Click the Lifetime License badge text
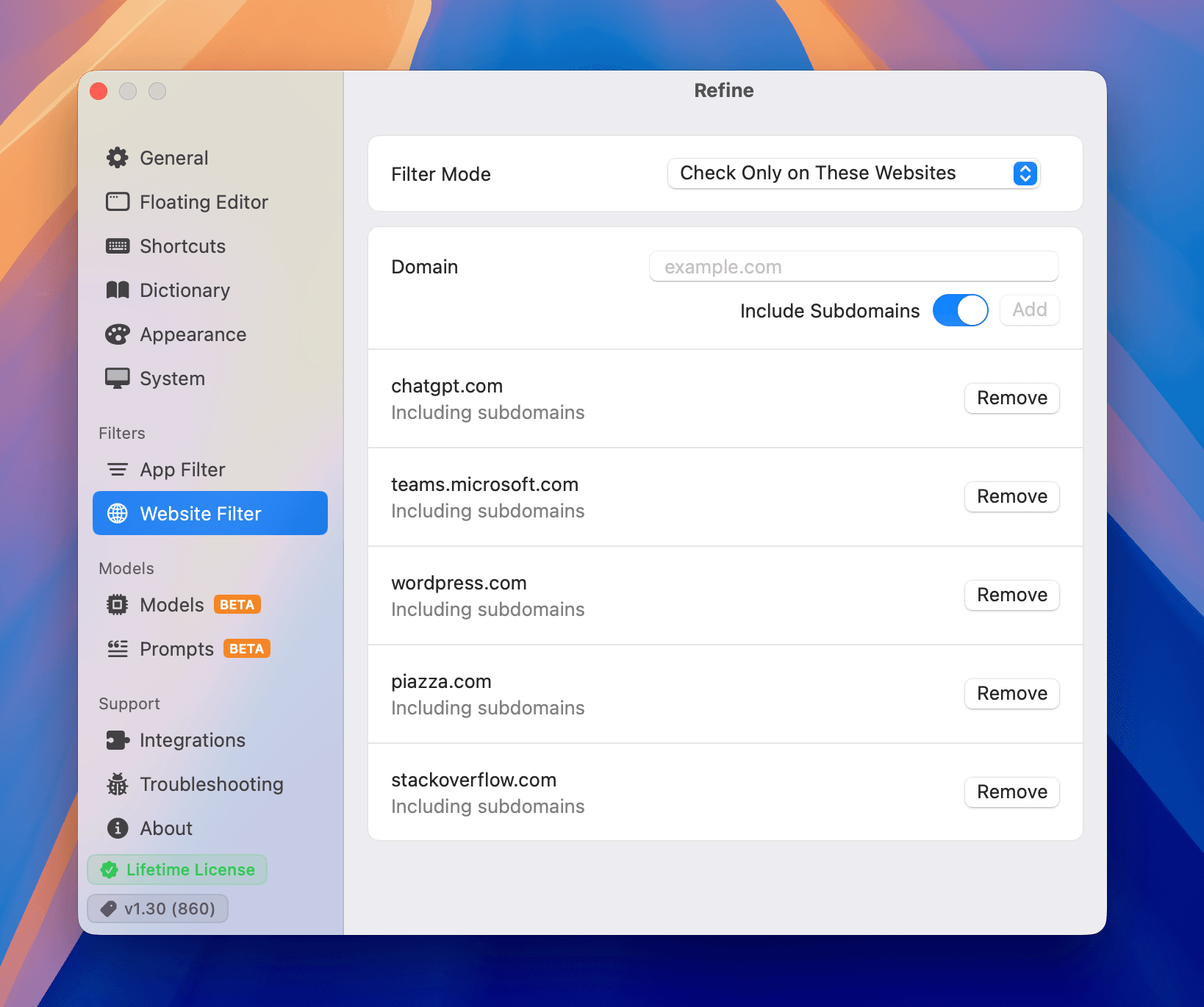 [190, 870]
